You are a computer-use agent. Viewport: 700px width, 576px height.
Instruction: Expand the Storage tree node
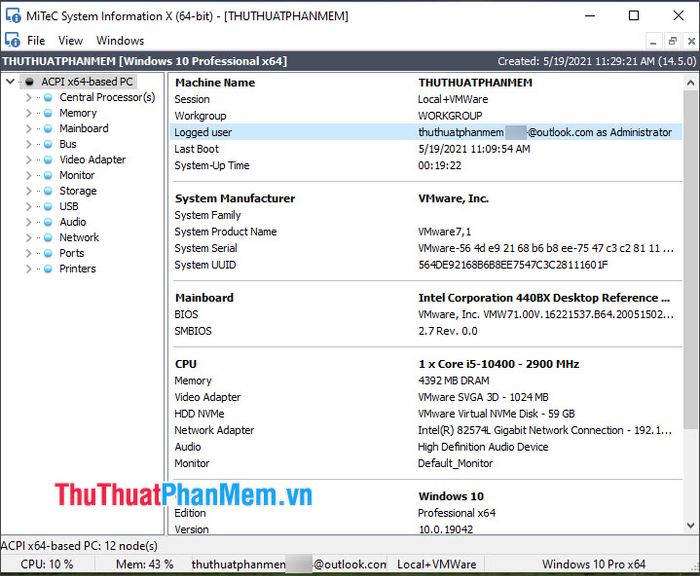click(29, 191)
